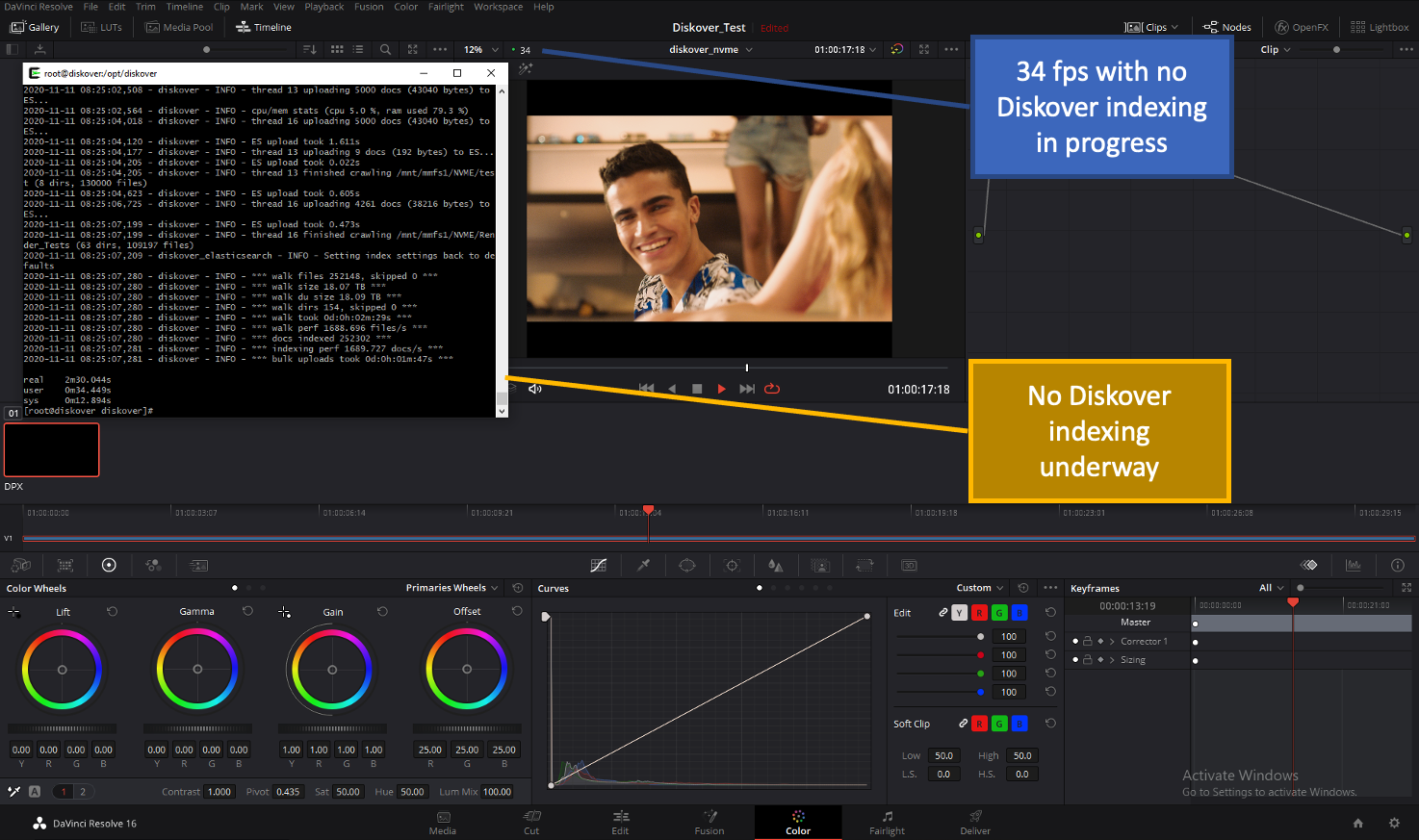Select the Color Wheels palette icon

[109, 566]
